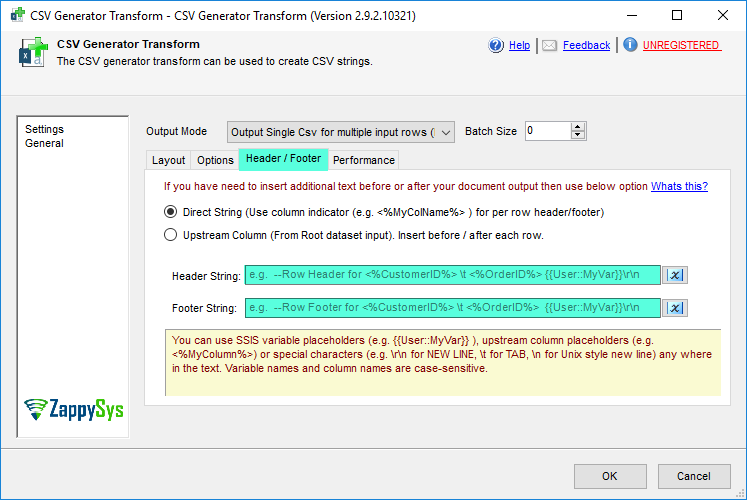Click the yellow SSIS placeholders hint box

pos(443,363)
